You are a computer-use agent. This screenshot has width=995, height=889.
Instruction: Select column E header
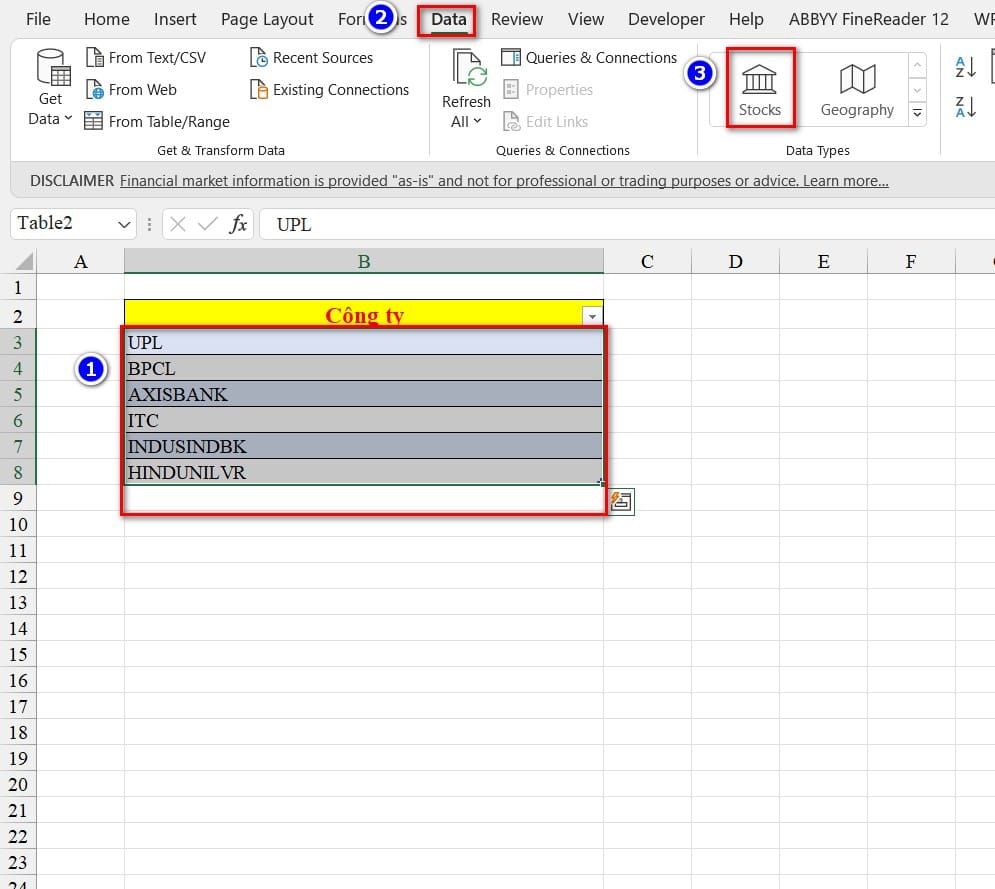[x=823, y=261]
